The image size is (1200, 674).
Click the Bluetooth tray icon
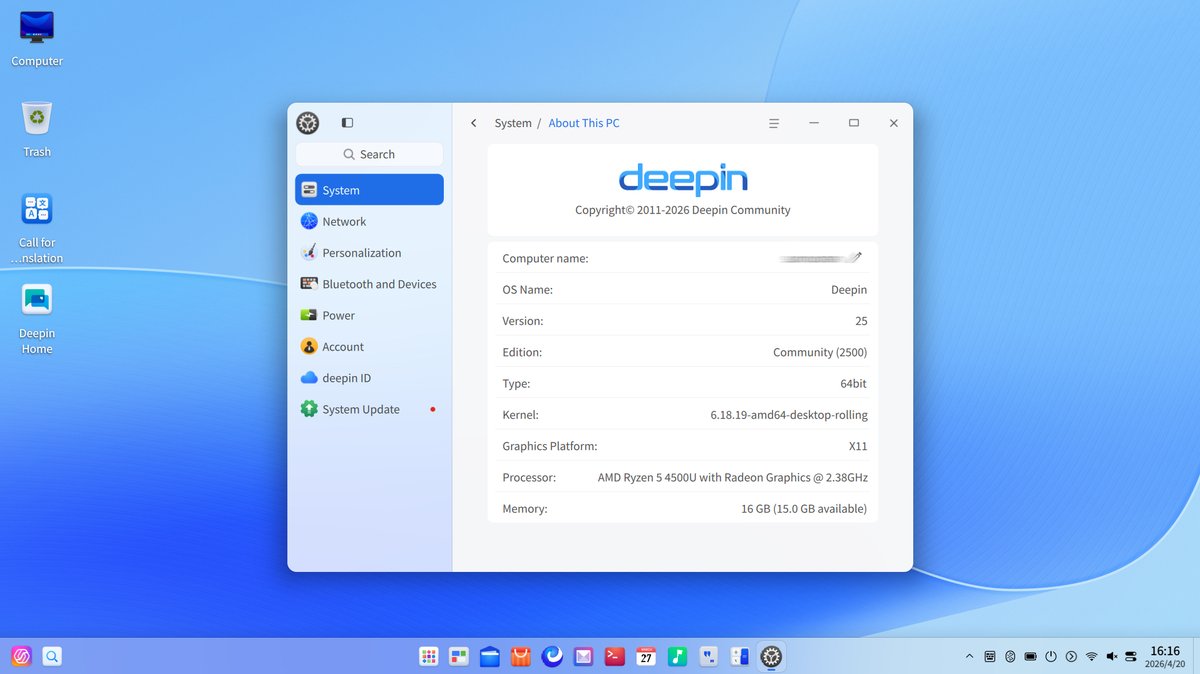[1010, 656]
